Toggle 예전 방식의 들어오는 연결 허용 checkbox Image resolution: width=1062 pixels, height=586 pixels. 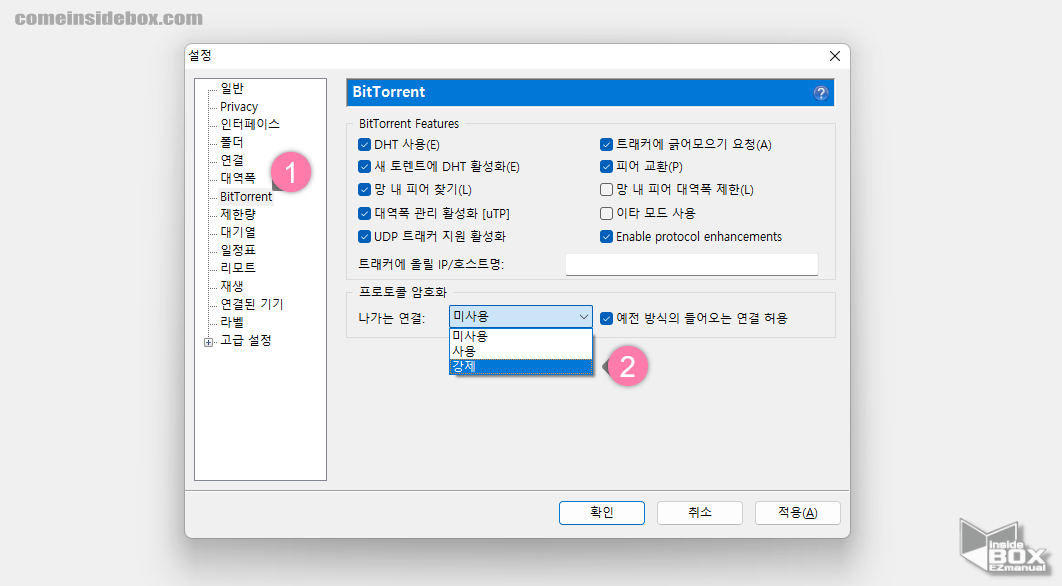click(606, 318)
